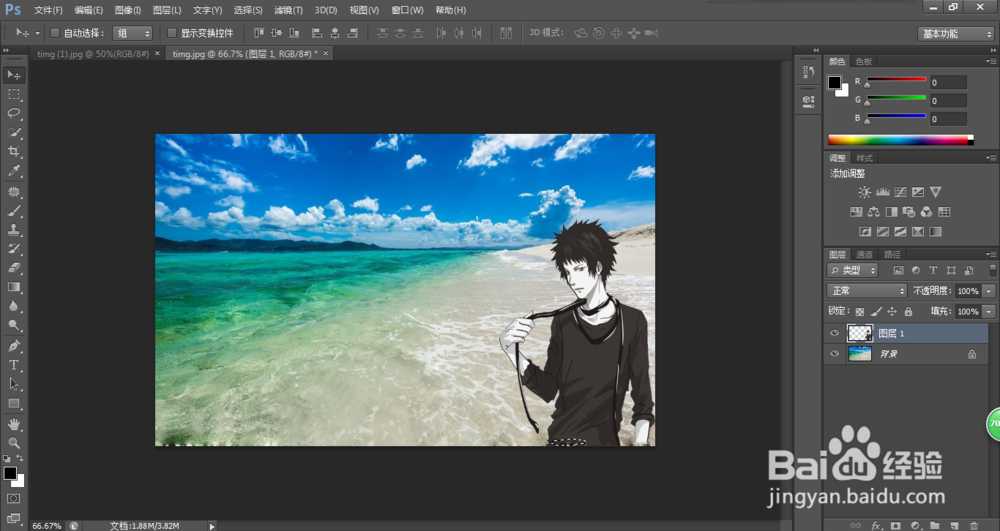Click the R value input field
Image resolution: width=1000 pixels, height=531 pixels.
[x=948, y=82]
